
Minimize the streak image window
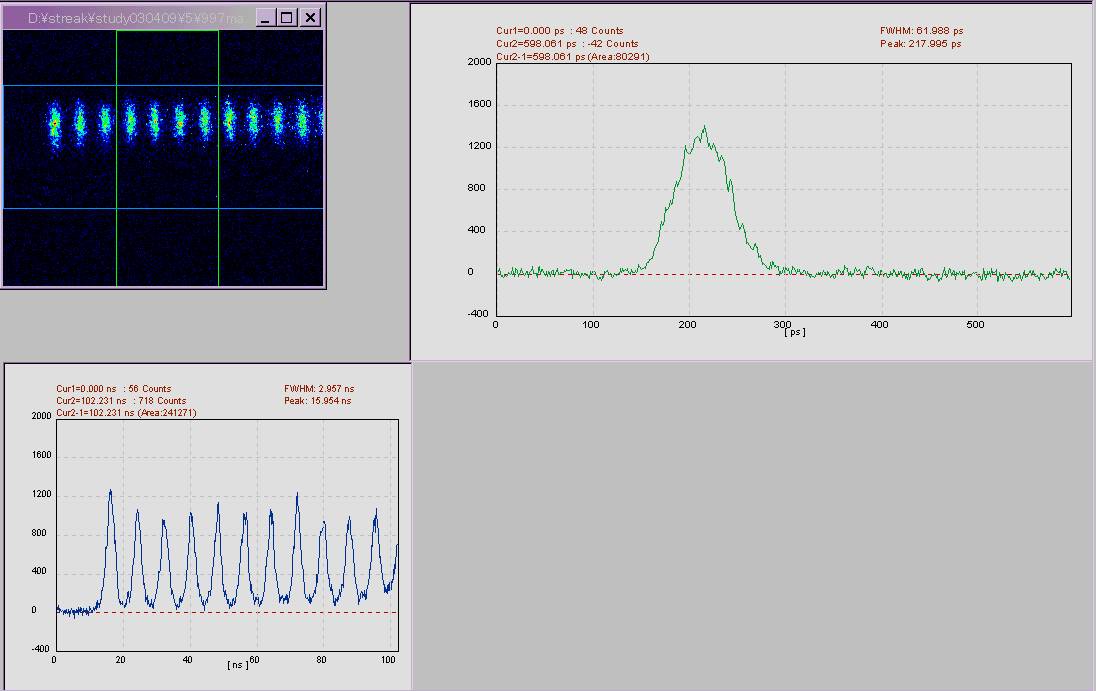(265, 18)
